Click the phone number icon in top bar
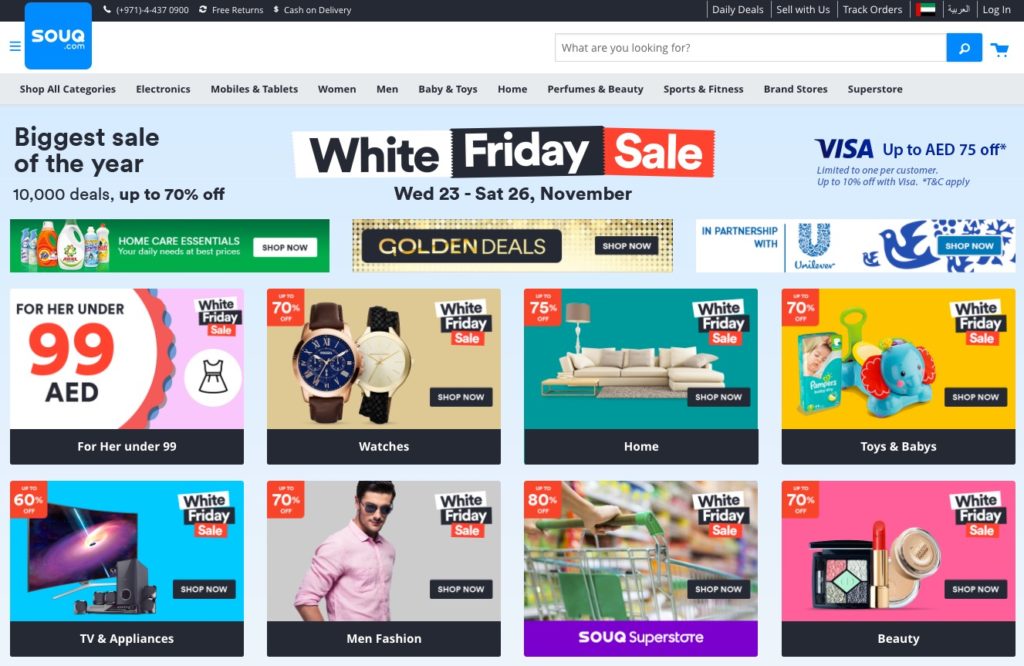 [x=107, y=9]
